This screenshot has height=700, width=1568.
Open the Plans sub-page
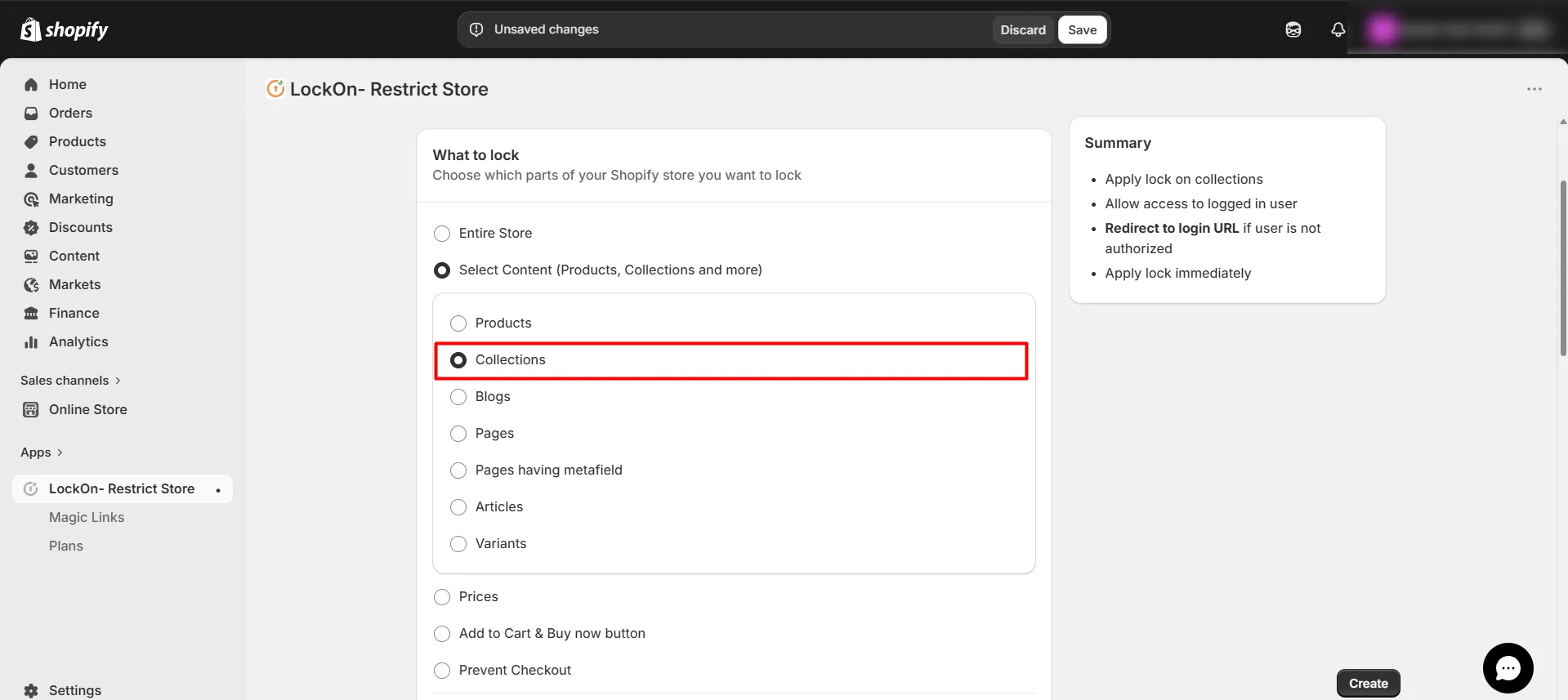point(66,546)
